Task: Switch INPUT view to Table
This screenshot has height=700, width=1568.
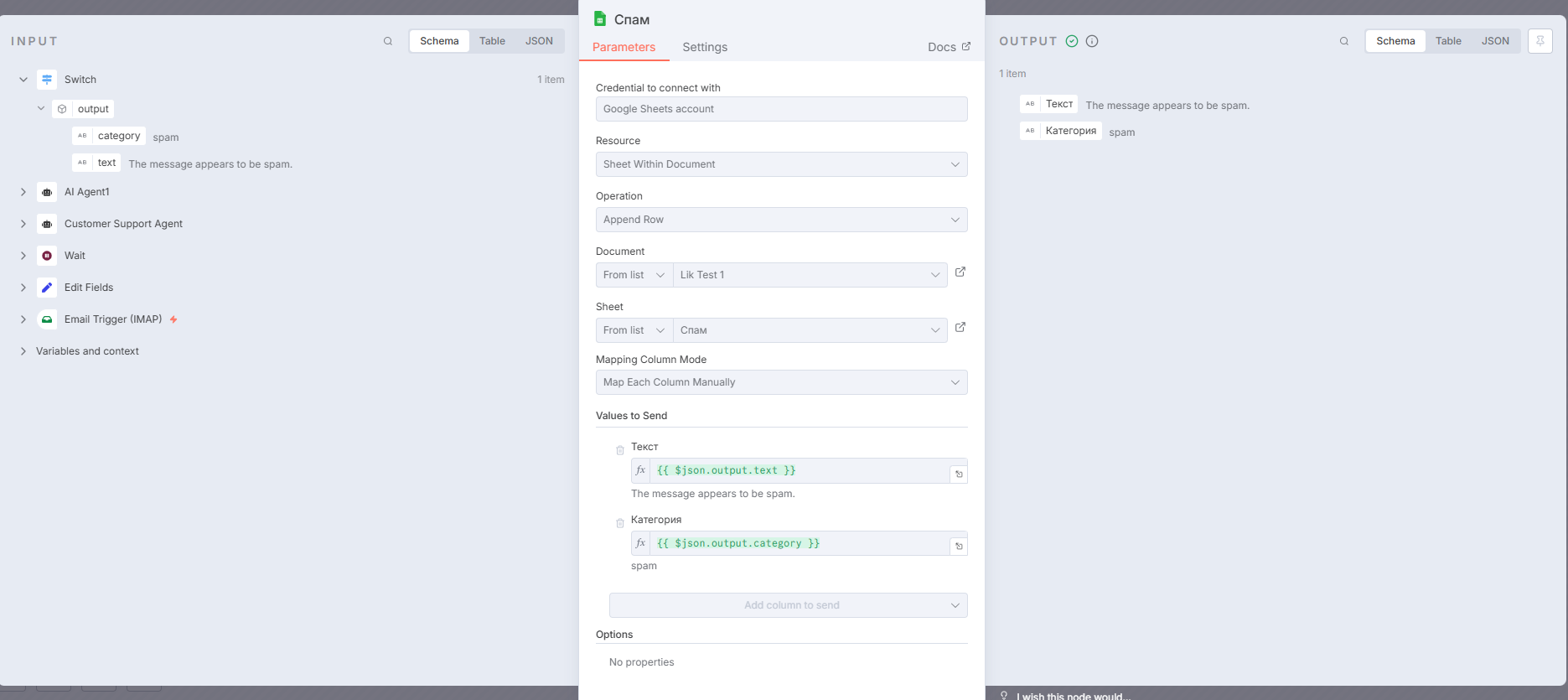Action: pyautogui.click(x=492, y=41)
